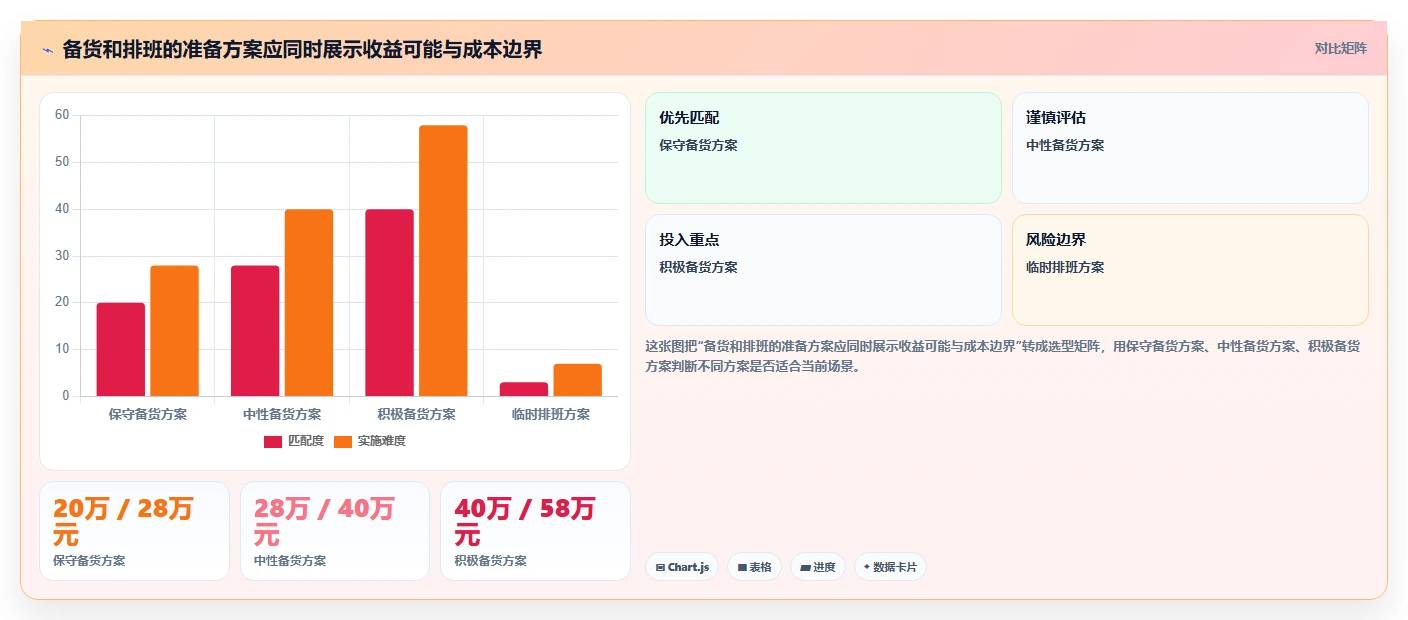Open the 谨慎评估 matrix card

[1190, 148]
